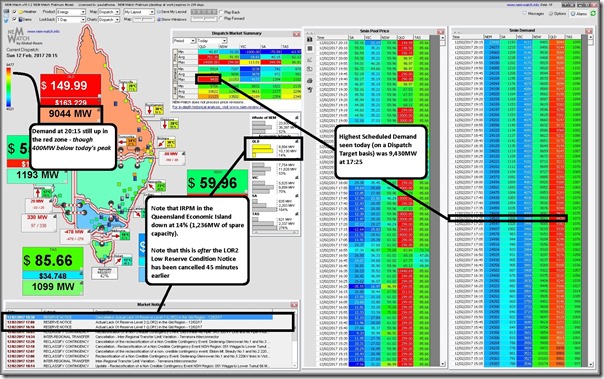The image size is (604, 379).
Task: Open the Today dropdown in Dispatch Market Summary
Action: coord(212,41)
